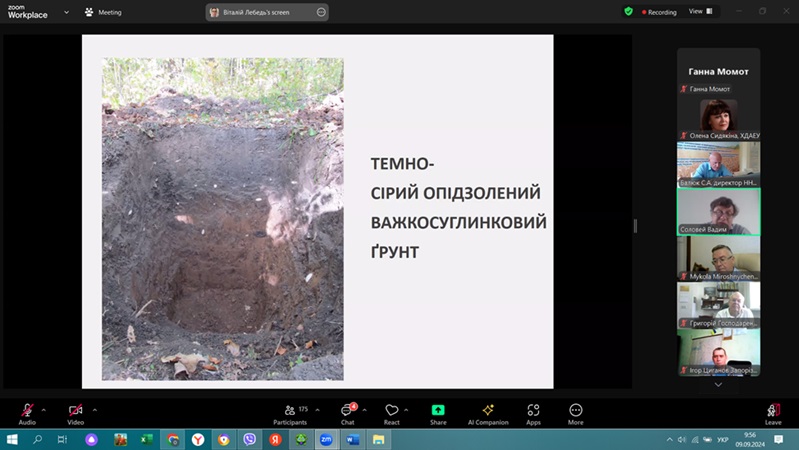Leave the meeting

point(773,414)
